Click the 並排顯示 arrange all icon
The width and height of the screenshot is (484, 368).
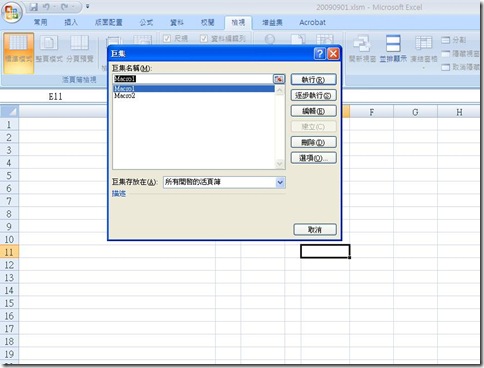[393, 49]
